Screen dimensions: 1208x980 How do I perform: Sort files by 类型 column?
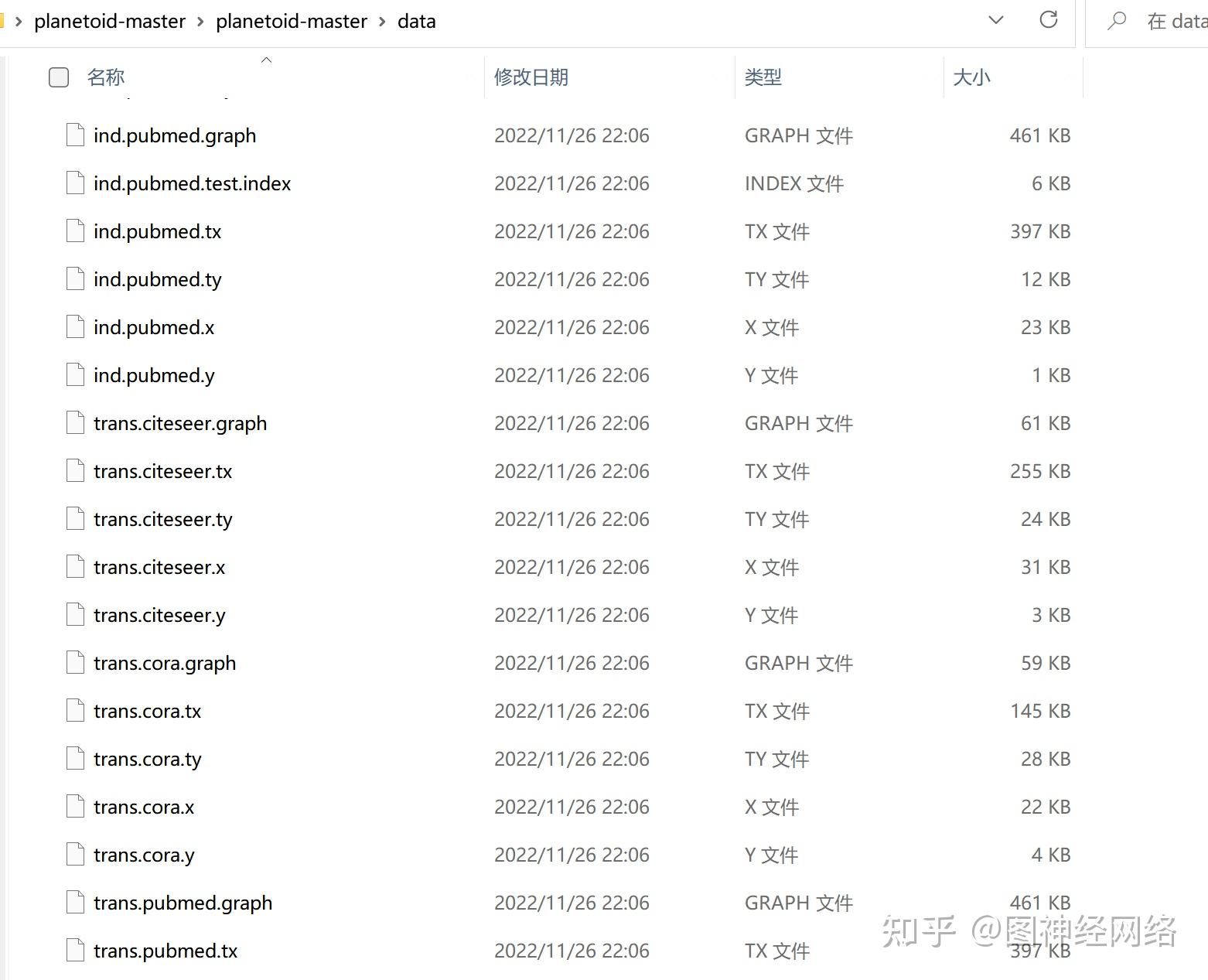tap(763, 77)
